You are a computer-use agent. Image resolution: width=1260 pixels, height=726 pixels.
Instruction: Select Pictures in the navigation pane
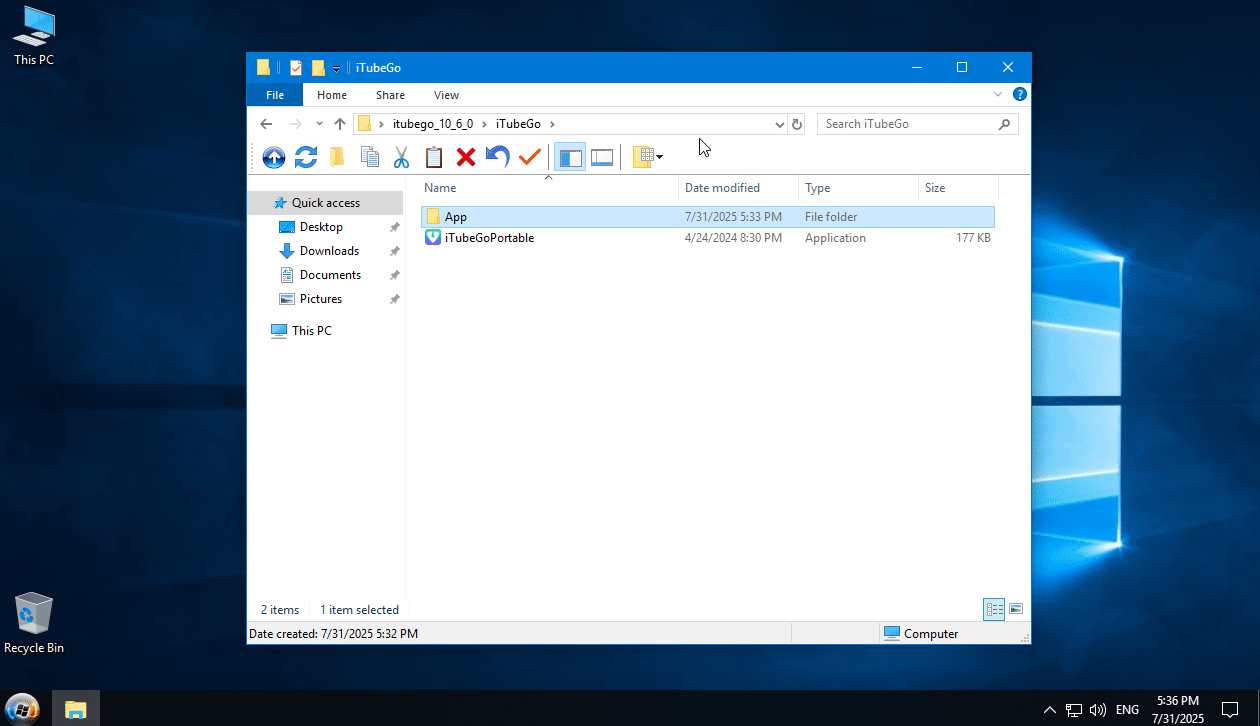click(x=326, y=299)
